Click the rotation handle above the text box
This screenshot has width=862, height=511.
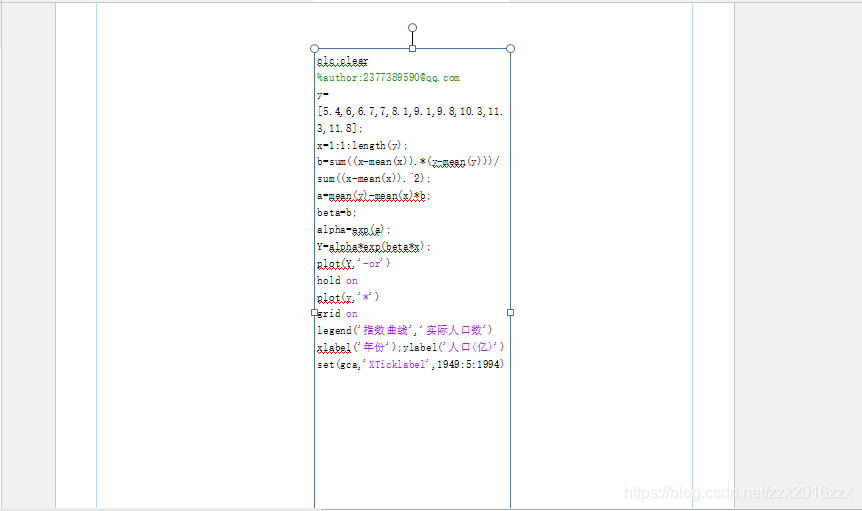pos(412,28)
